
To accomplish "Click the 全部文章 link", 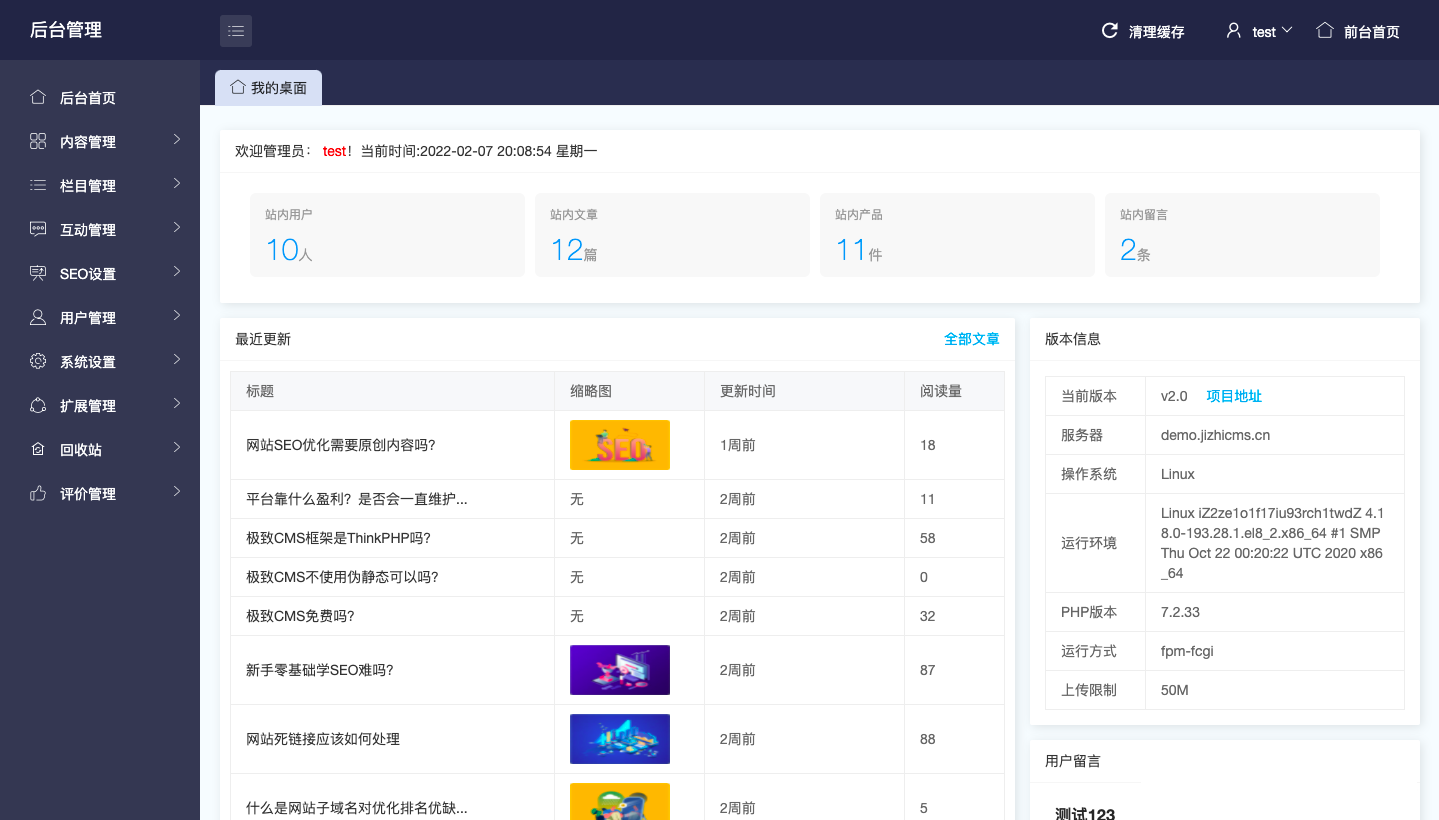I will [x=971, y=339].
